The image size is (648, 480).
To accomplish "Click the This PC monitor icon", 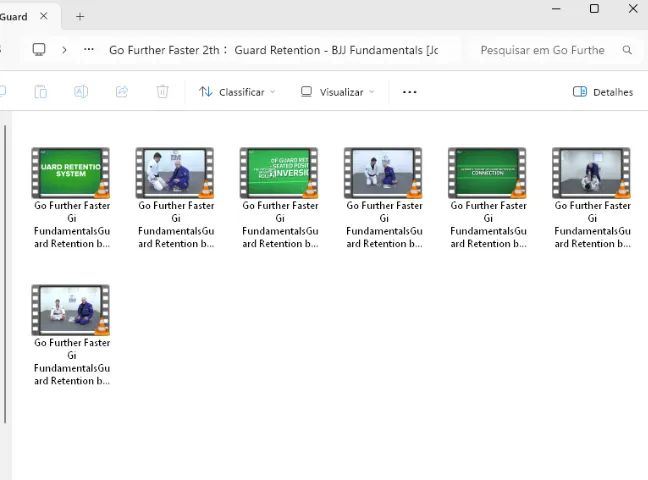I will tap(39, 50).
